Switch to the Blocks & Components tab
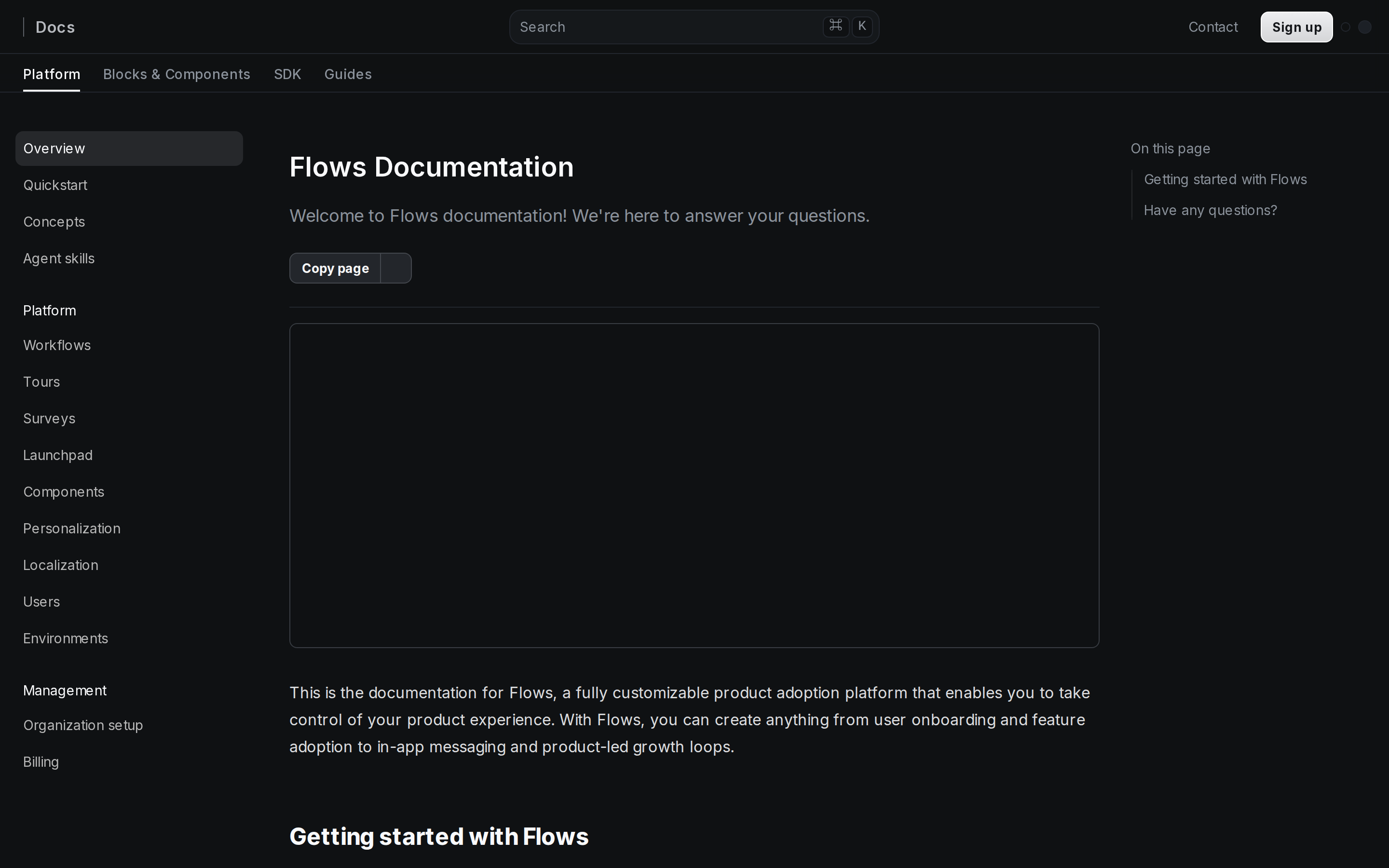 click(177, 74)
